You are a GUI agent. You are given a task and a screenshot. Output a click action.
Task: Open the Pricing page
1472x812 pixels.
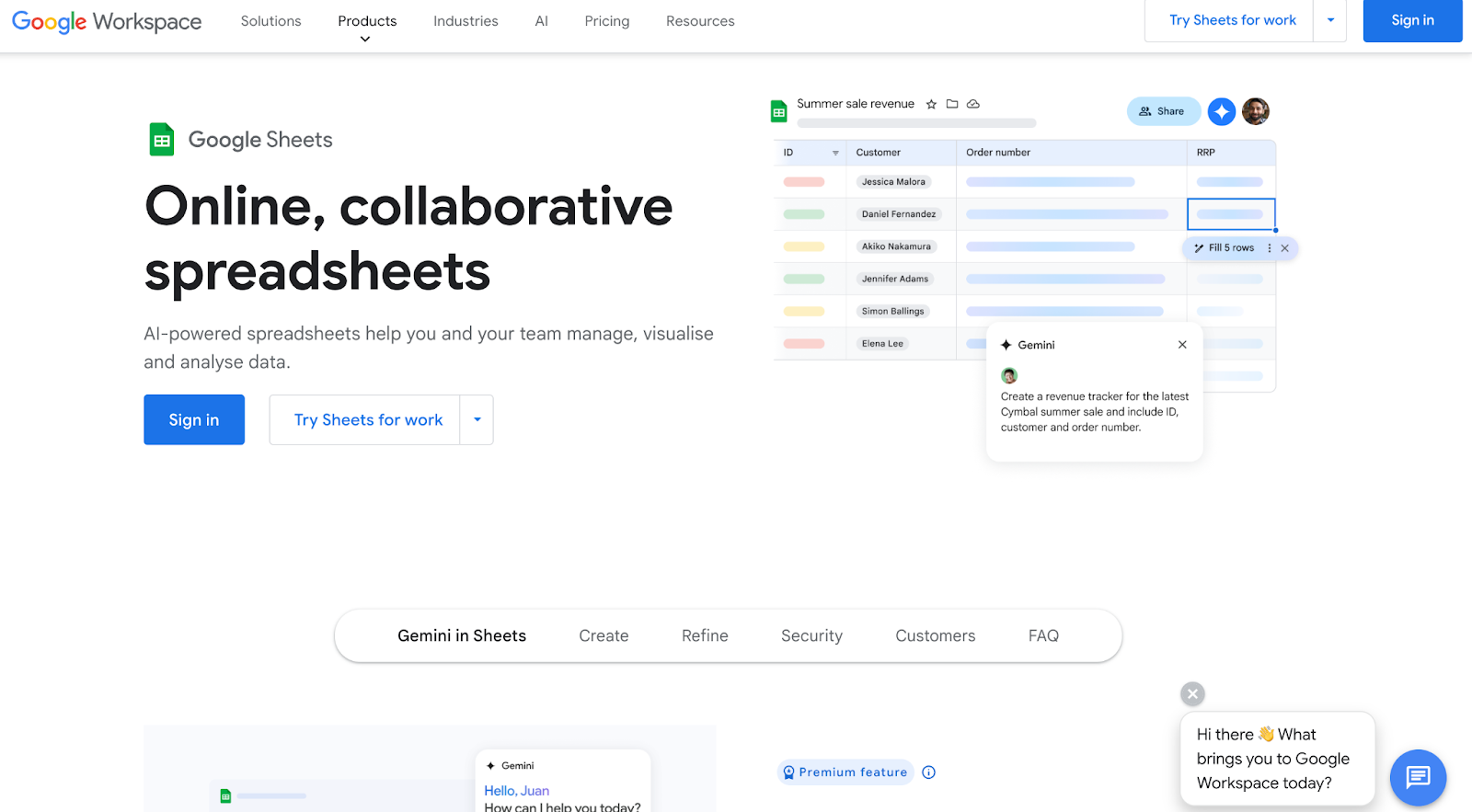click(x=607, y=21)
